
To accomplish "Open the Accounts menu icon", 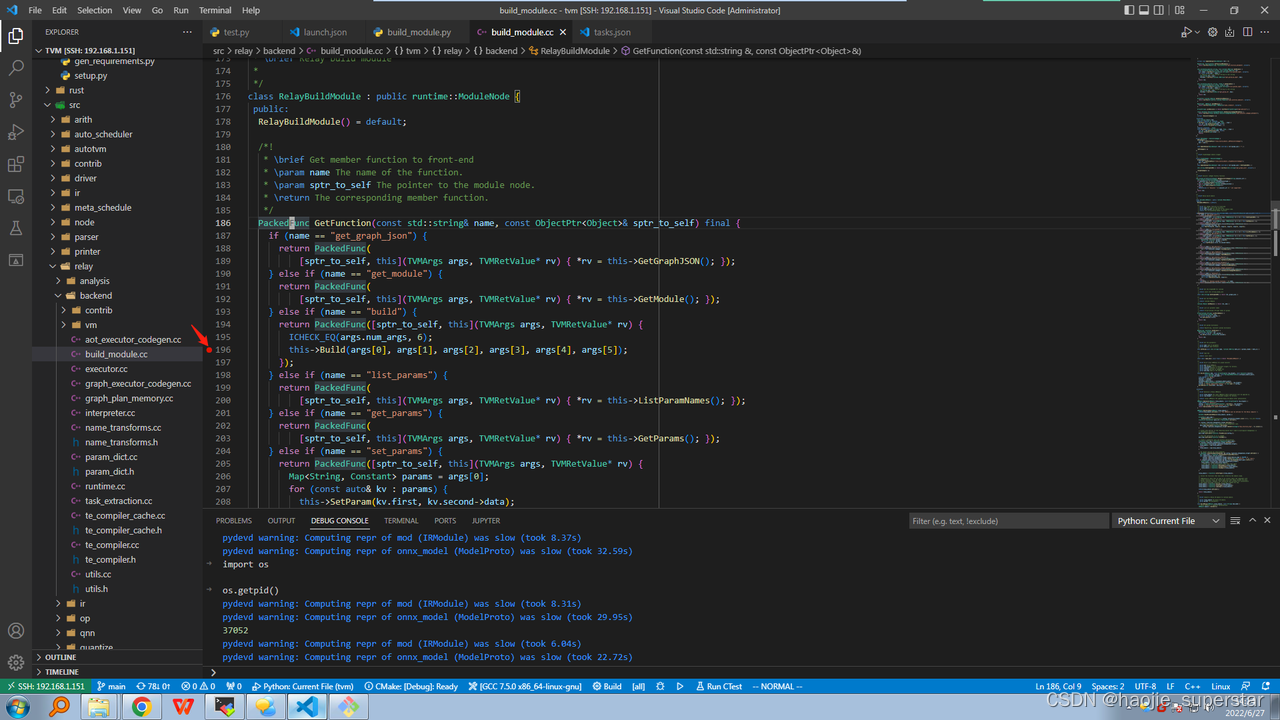I will pyautogui.click(x=16, y=631).
